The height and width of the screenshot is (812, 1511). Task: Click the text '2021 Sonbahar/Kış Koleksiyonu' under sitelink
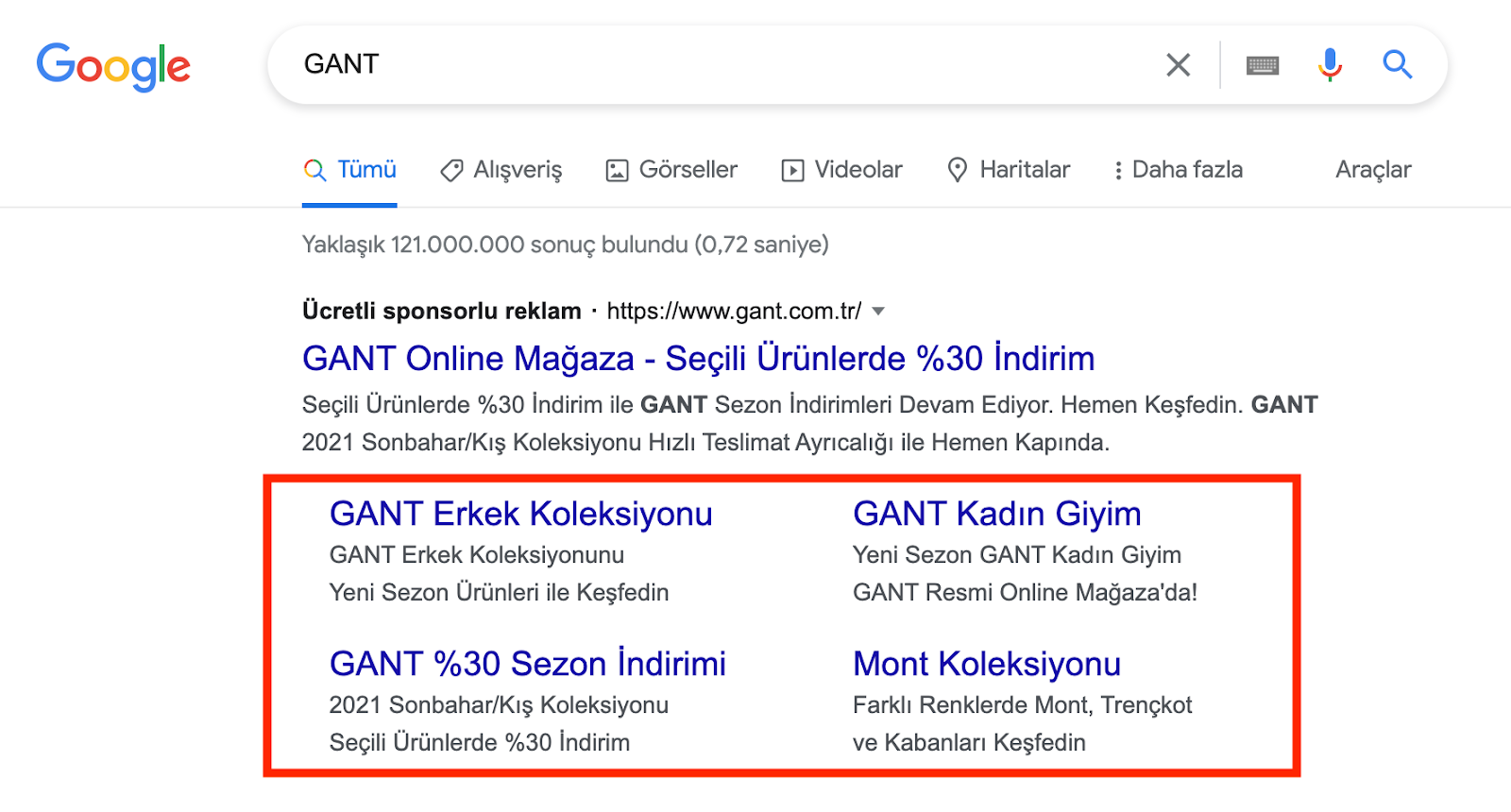tap(500, 705)
